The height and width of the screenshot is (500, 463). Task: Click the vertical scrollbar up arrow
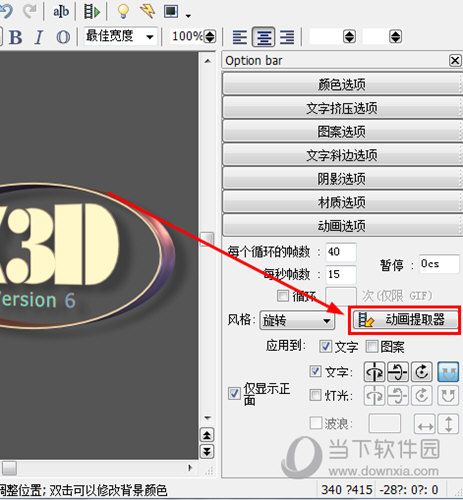point(208,61)
